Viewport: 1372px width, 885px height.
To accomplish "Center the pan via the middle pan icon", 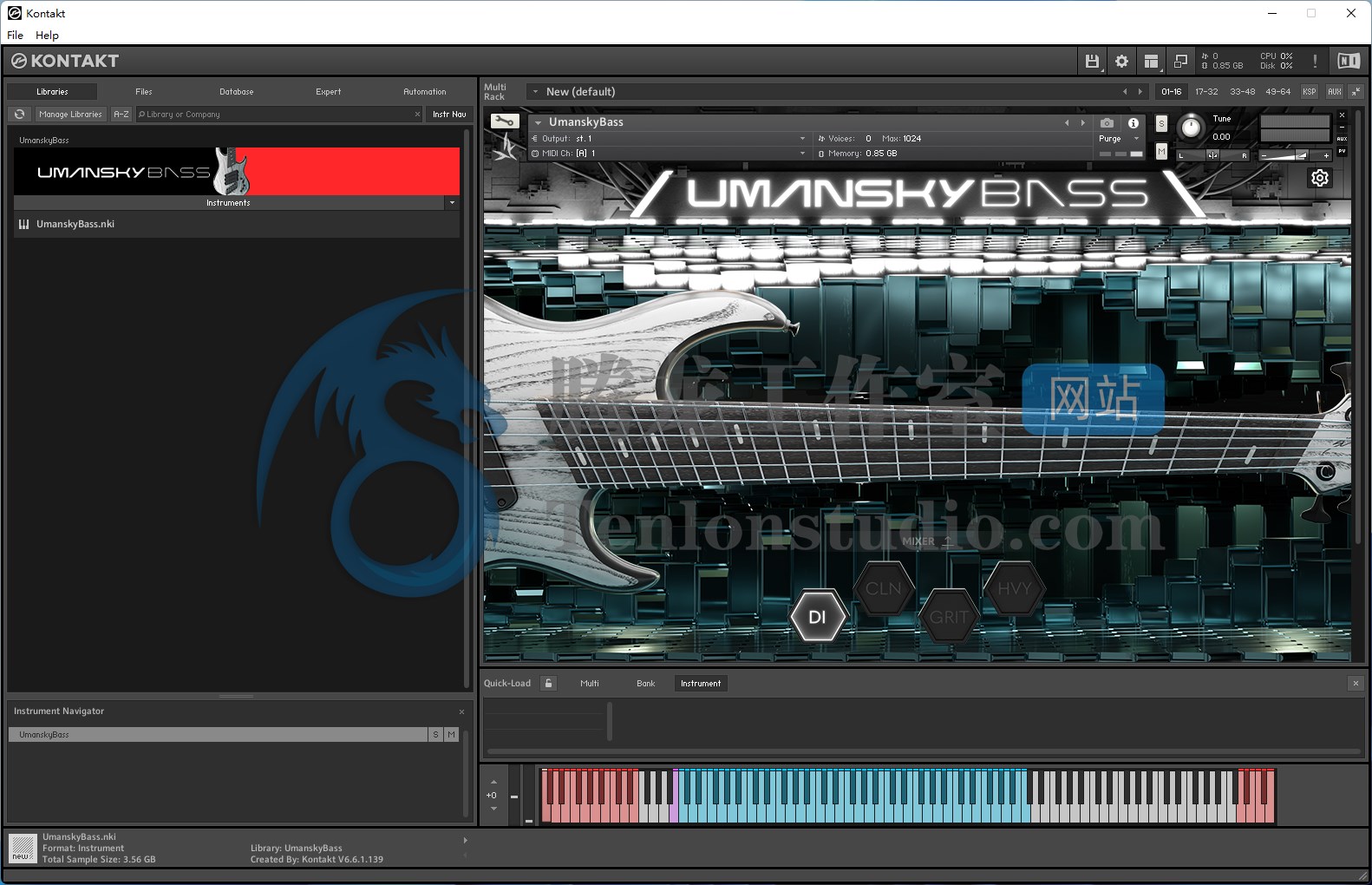I will coord(1212,155).
